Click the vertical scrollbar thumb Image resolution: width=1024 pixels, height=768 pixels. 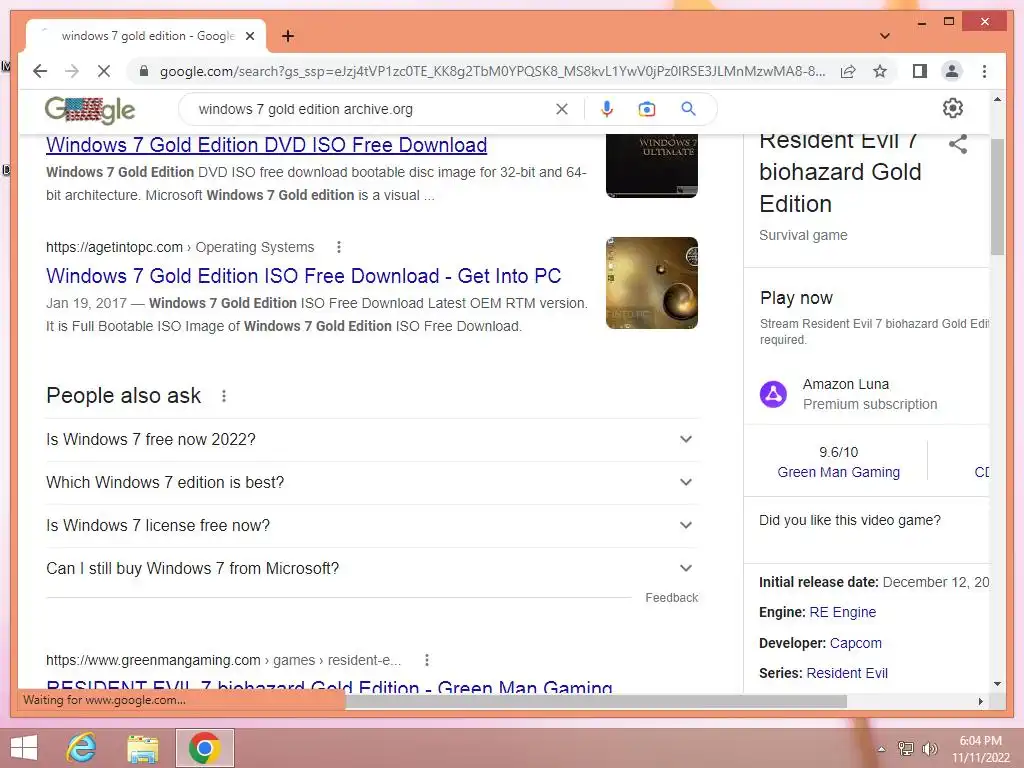tap(997, 196)
